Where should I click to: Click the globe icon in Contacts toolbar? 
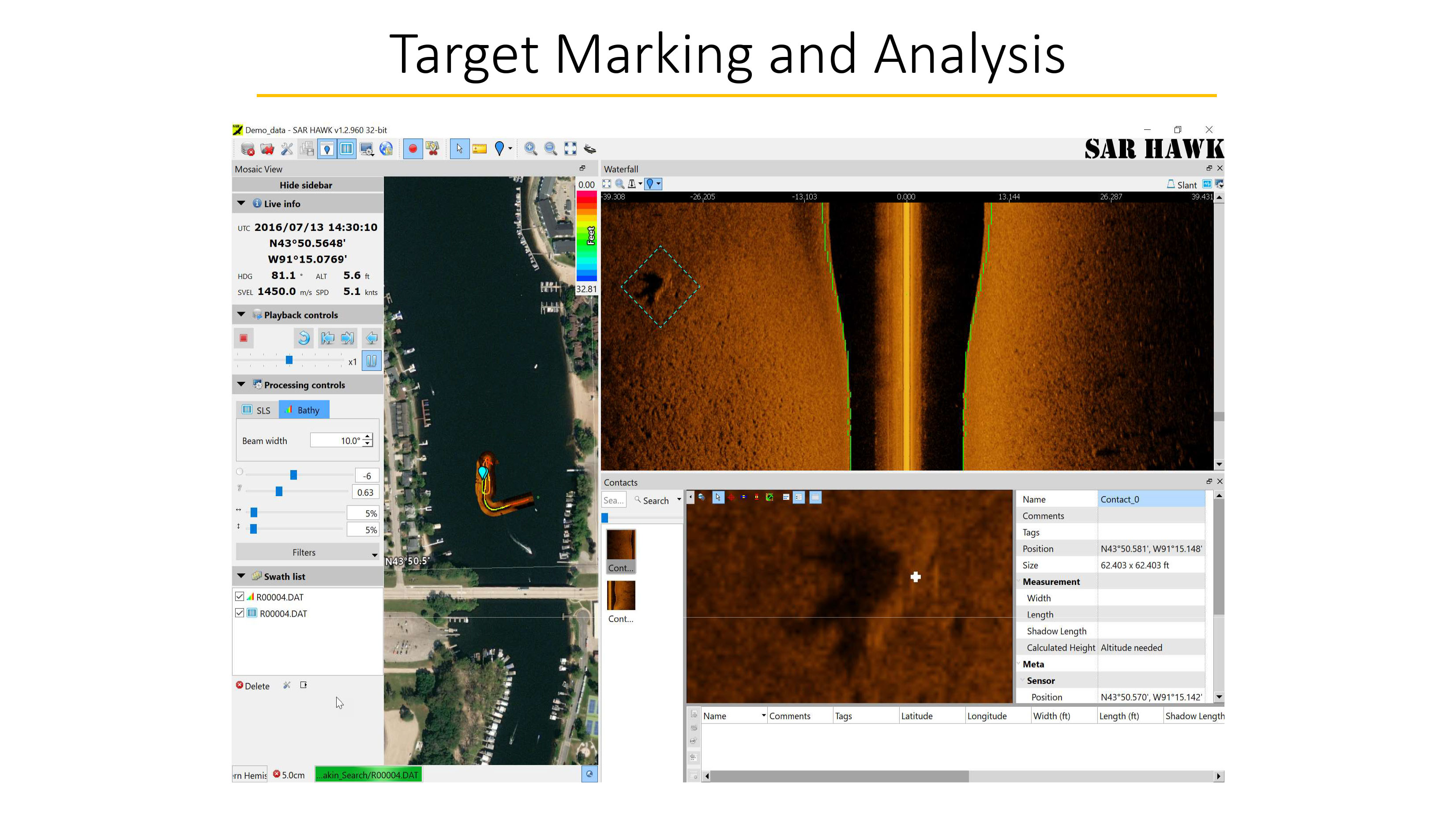click(702, 497)
